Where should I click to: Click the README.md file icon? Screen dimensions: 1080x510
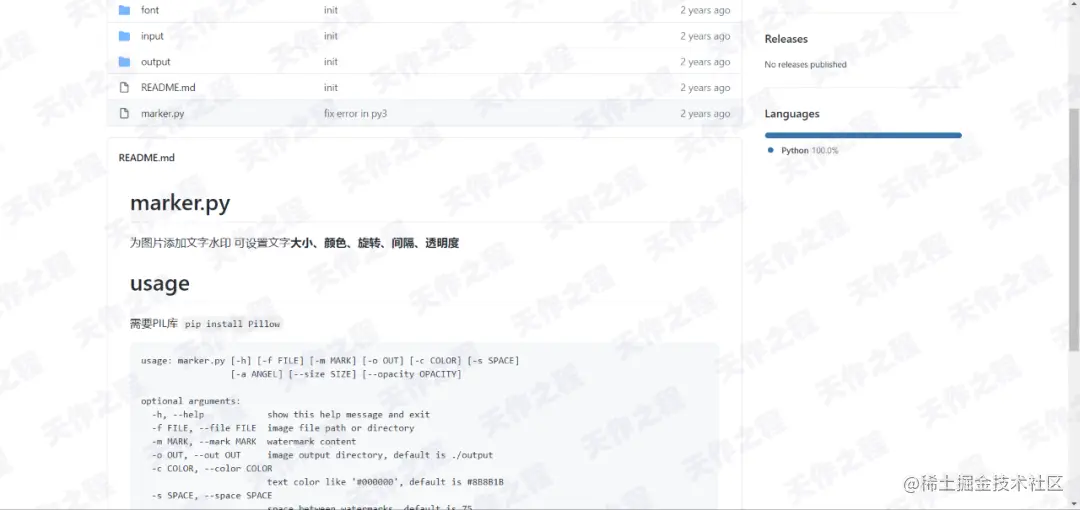point(124,88)
